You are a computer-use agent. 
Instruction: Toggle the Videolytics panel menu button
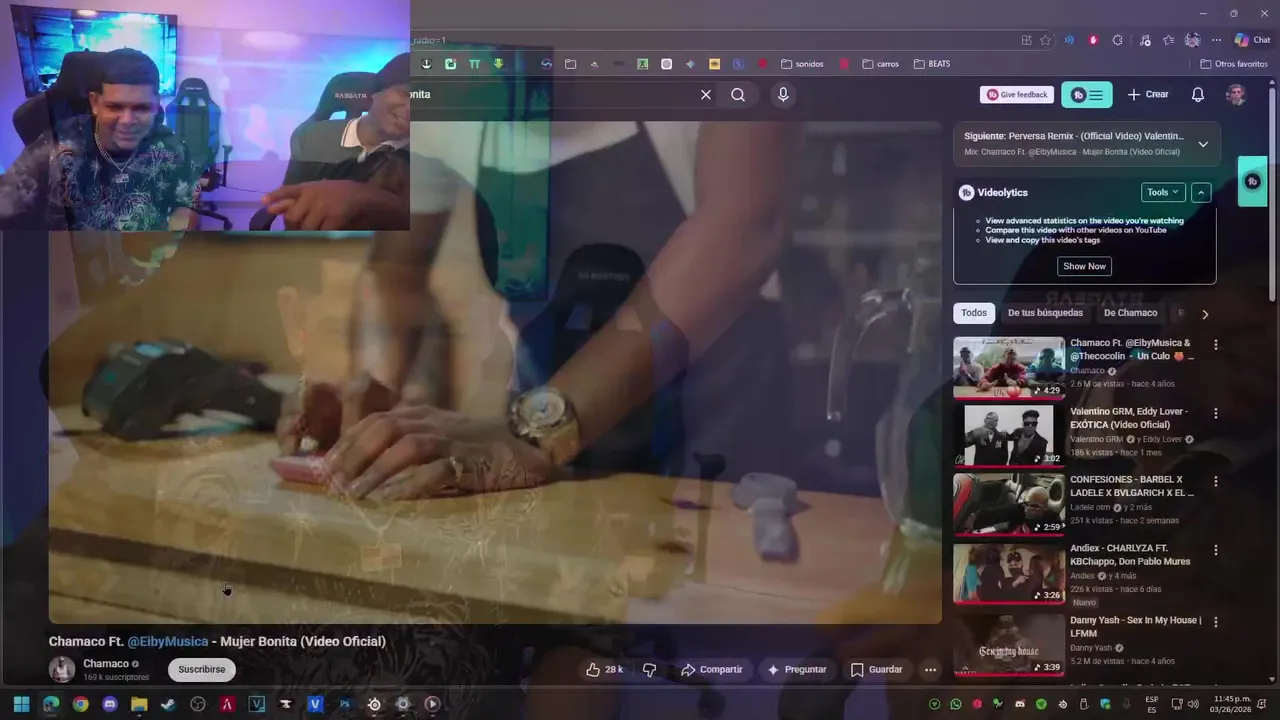[1086, 95]
